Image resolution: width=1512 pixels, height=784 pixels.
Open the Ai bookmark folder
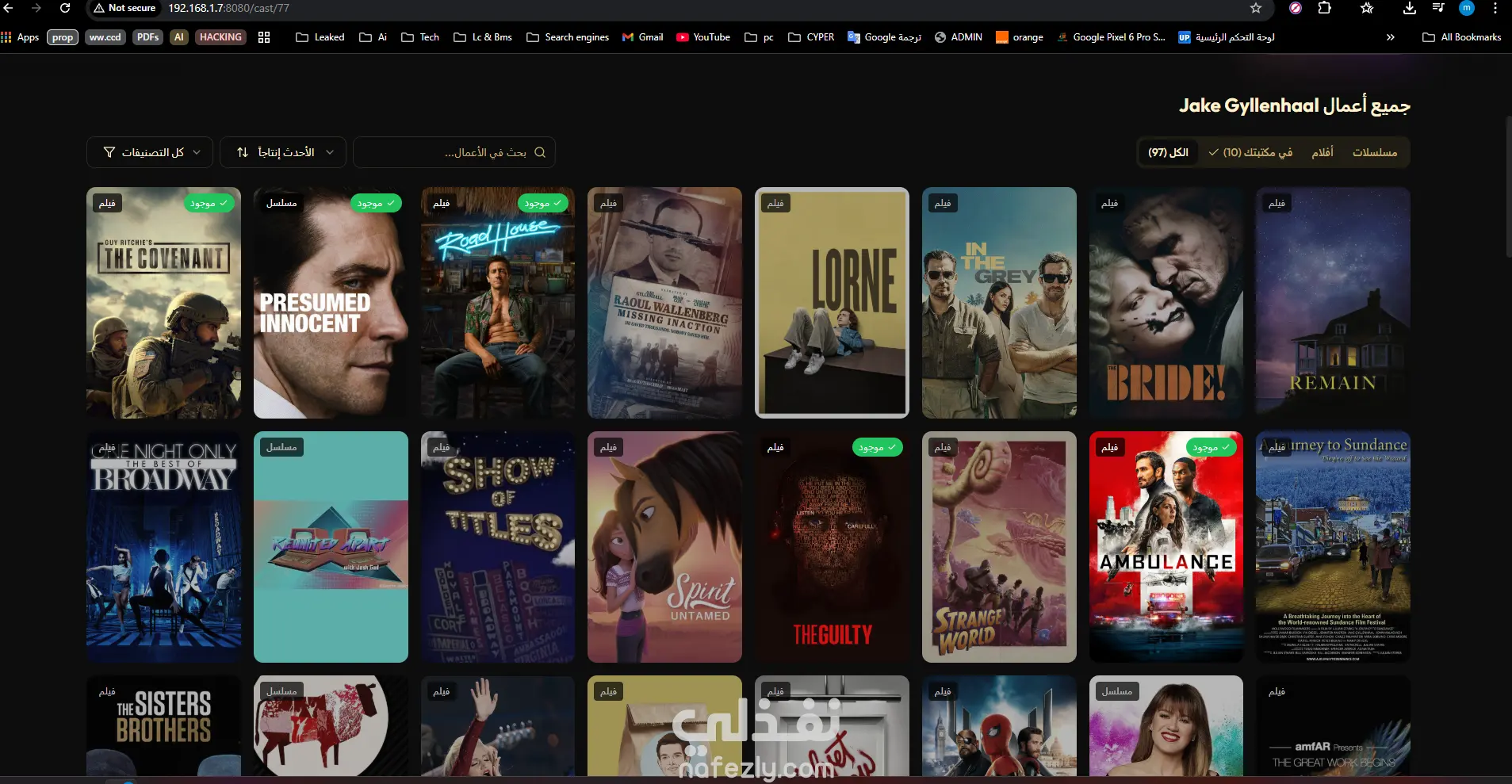coord(373,37)
